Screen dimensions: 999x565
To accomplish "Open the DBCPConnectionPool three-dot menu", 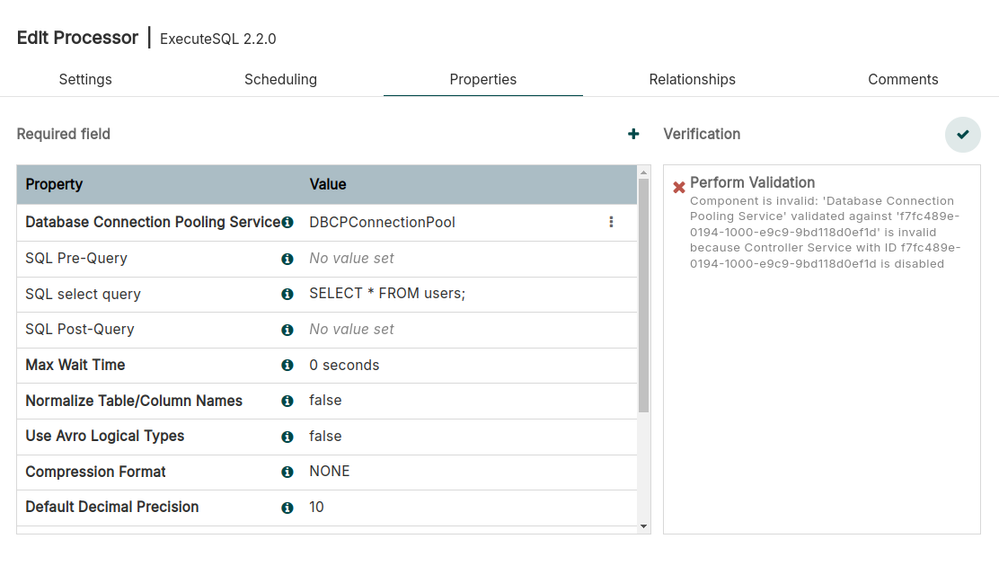I will [x=611, y=222].
